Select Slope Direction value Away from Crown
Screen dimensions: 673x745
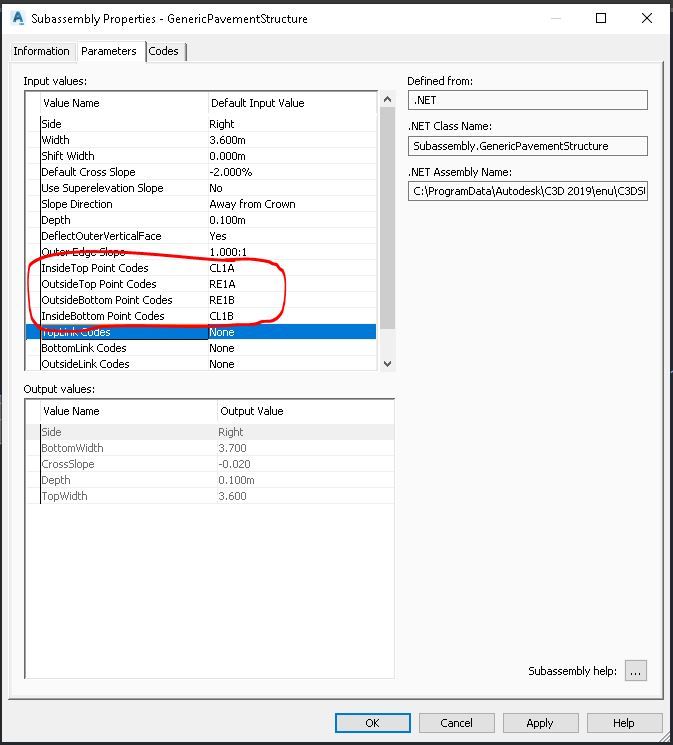(x=292, y=204)
